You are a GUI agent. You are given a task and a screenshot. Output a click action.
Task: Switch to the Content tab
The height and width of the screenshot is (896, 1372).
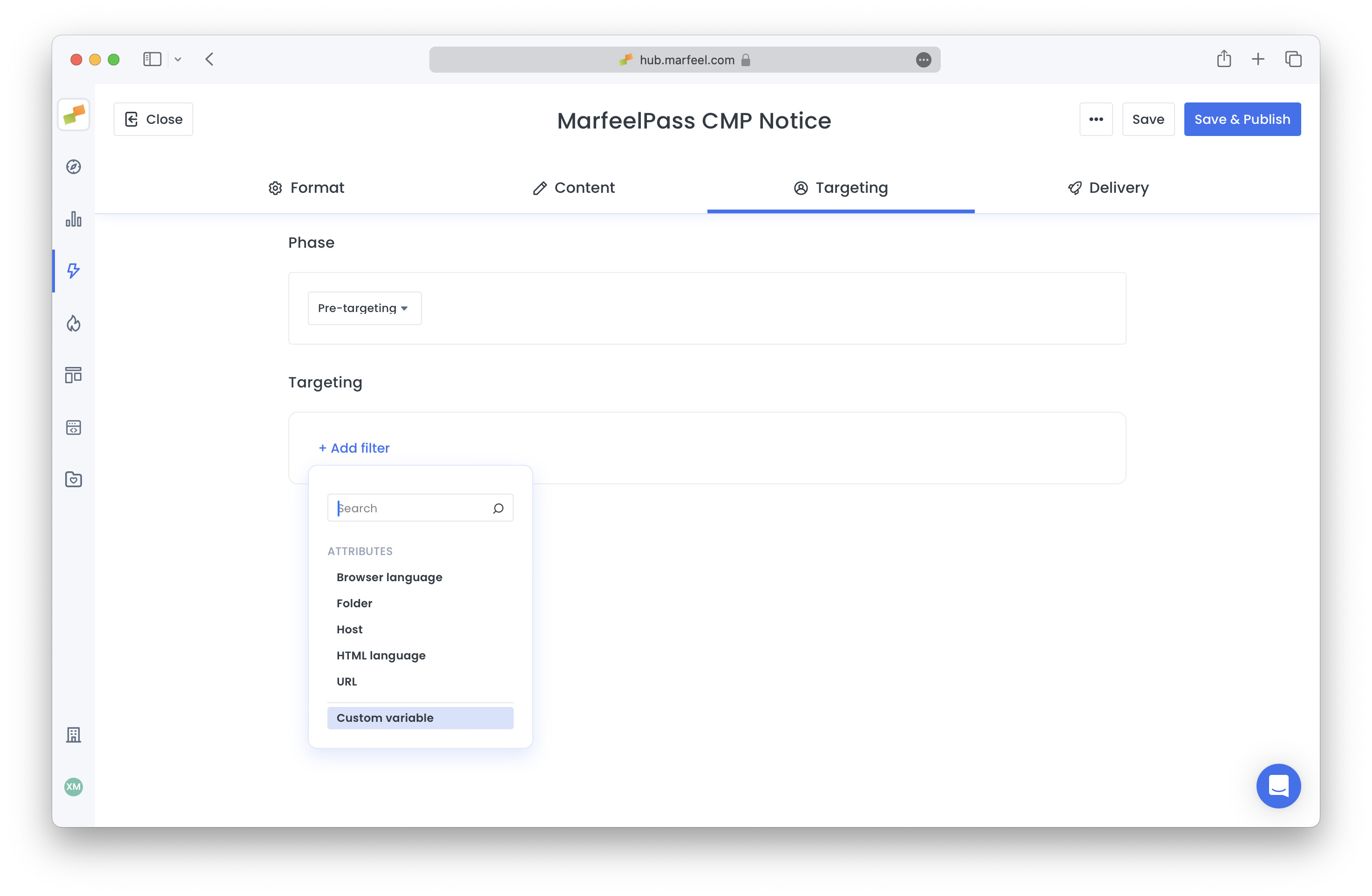point(573,187)
